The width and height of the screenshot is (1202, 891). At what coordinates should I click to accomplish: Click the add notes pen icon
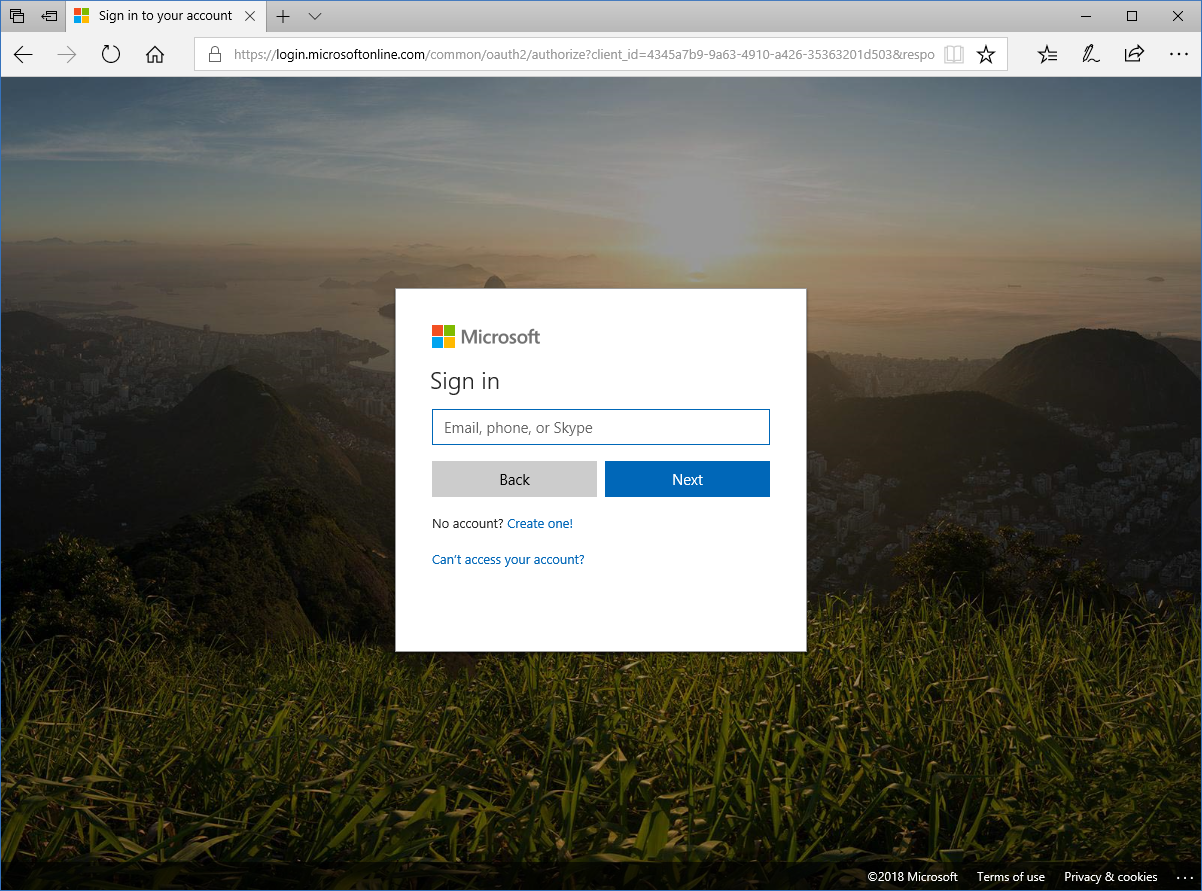1091,54
